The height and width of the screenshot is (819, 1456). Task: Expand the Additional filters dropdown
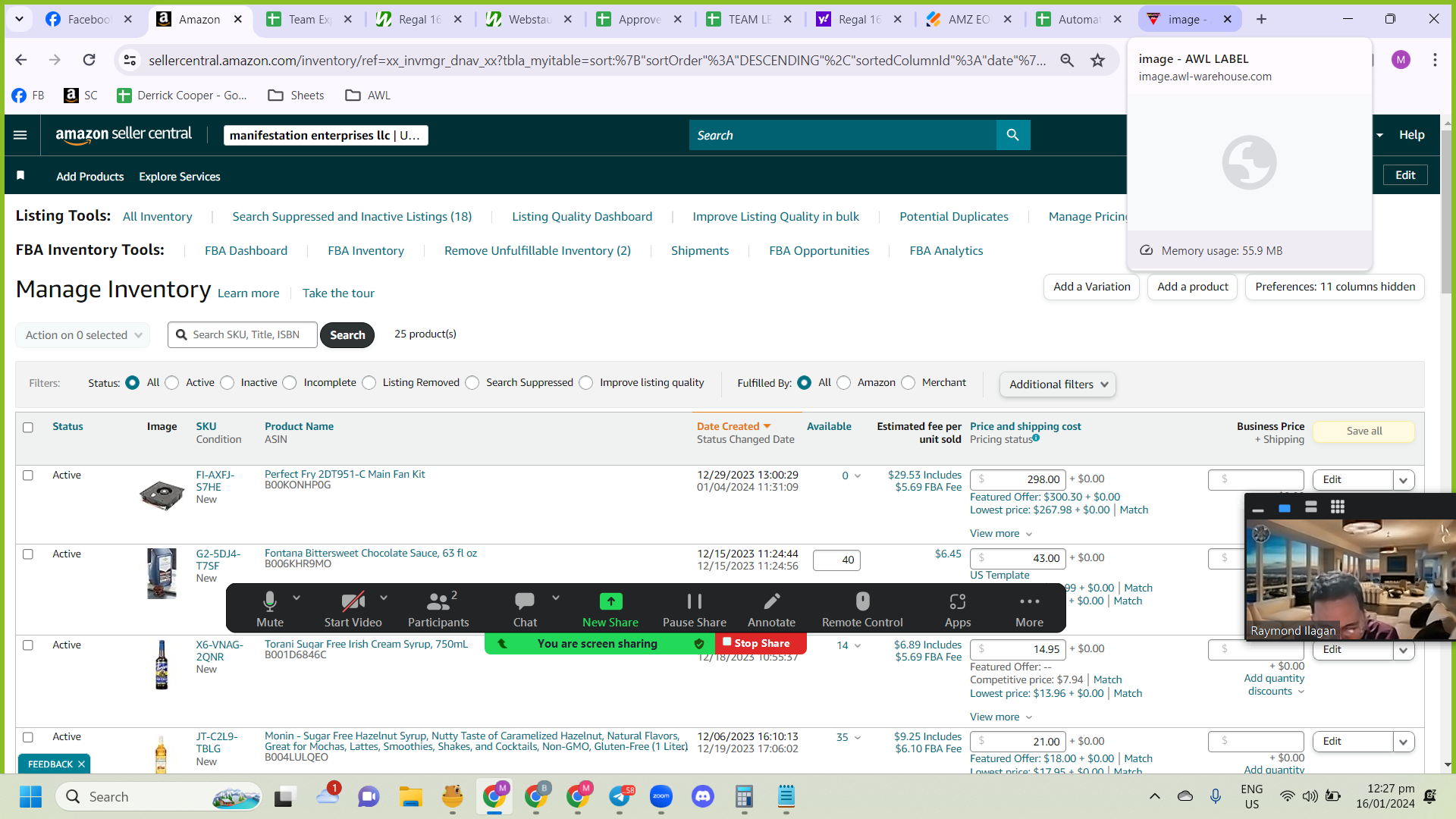pos(1058,384)
